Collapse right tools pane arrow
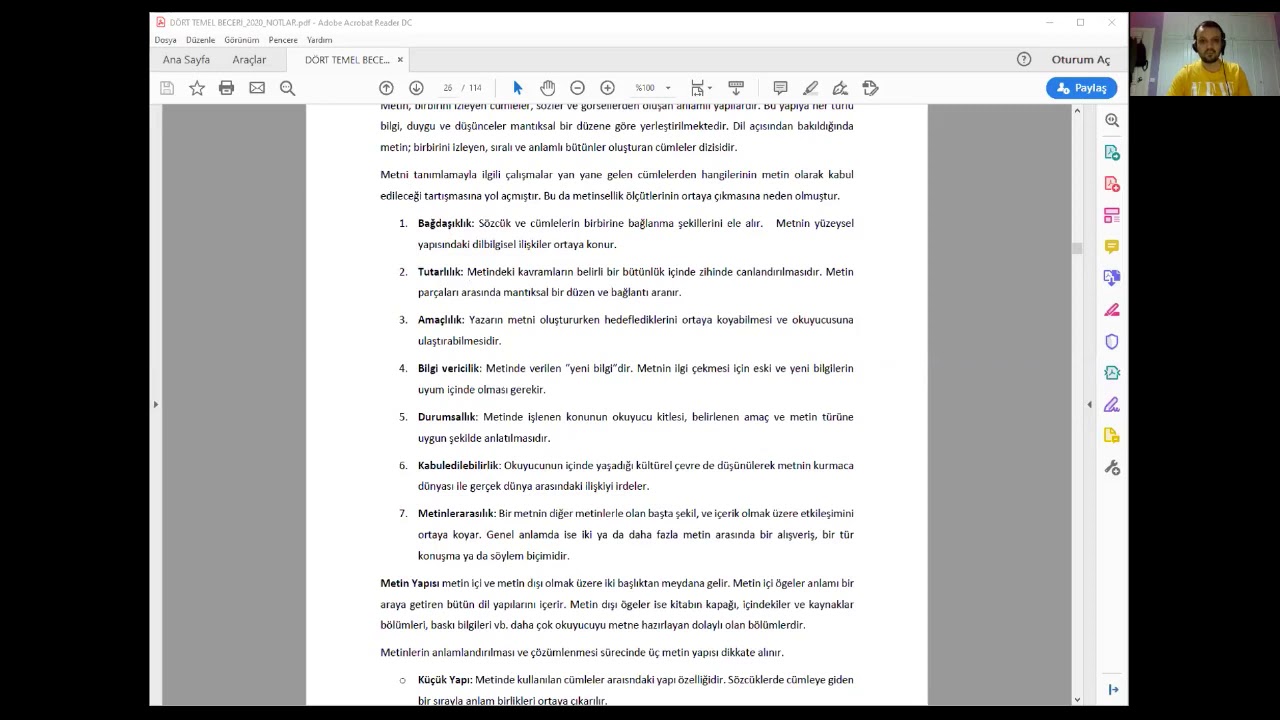Viewport: 1280px width, 720px height. 1090,404
